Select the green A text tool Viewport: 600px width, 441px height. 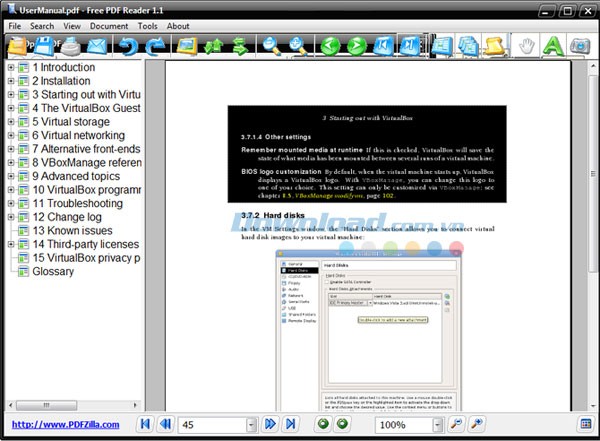pyautogui.click(x=553, y=46)
